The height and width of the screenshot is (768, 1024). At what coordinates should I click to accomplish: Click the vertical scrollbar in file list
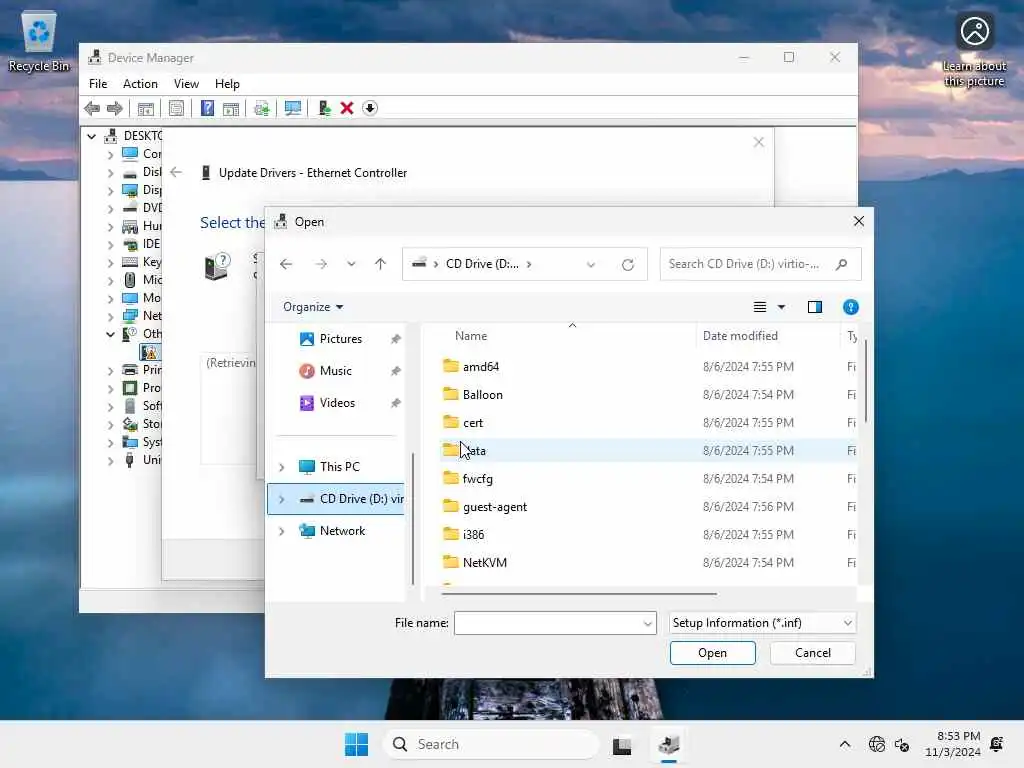866,381
